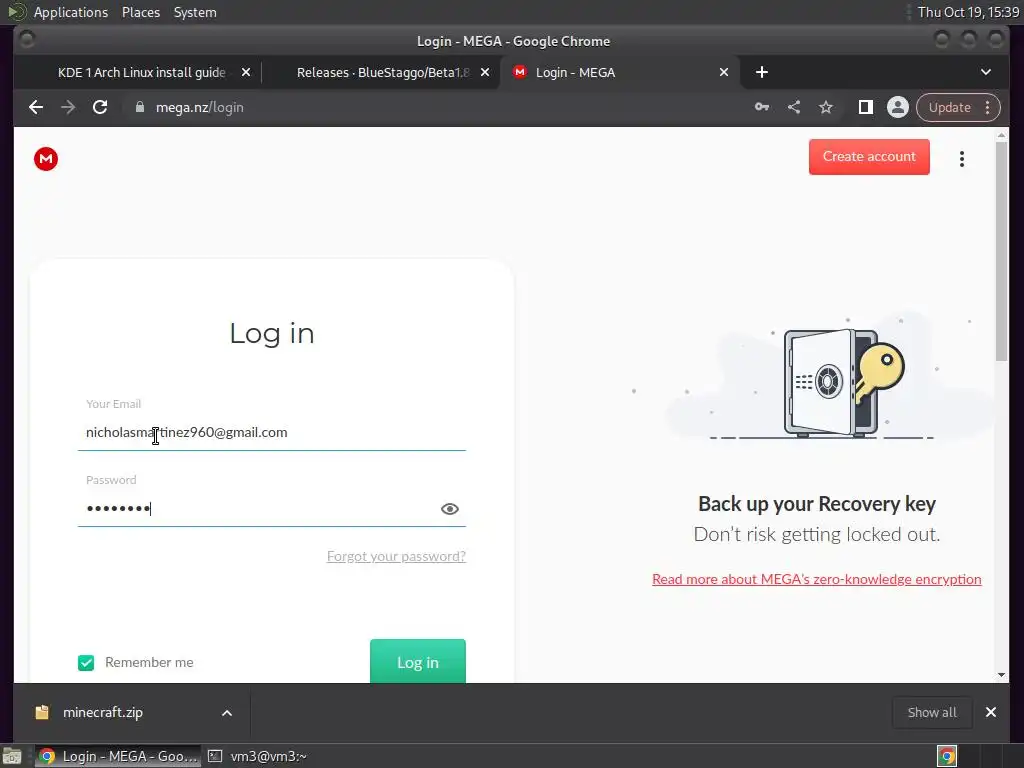Click show desktop icon in taskbar
Screen dimensions: 1024x768
coord(12,756)
